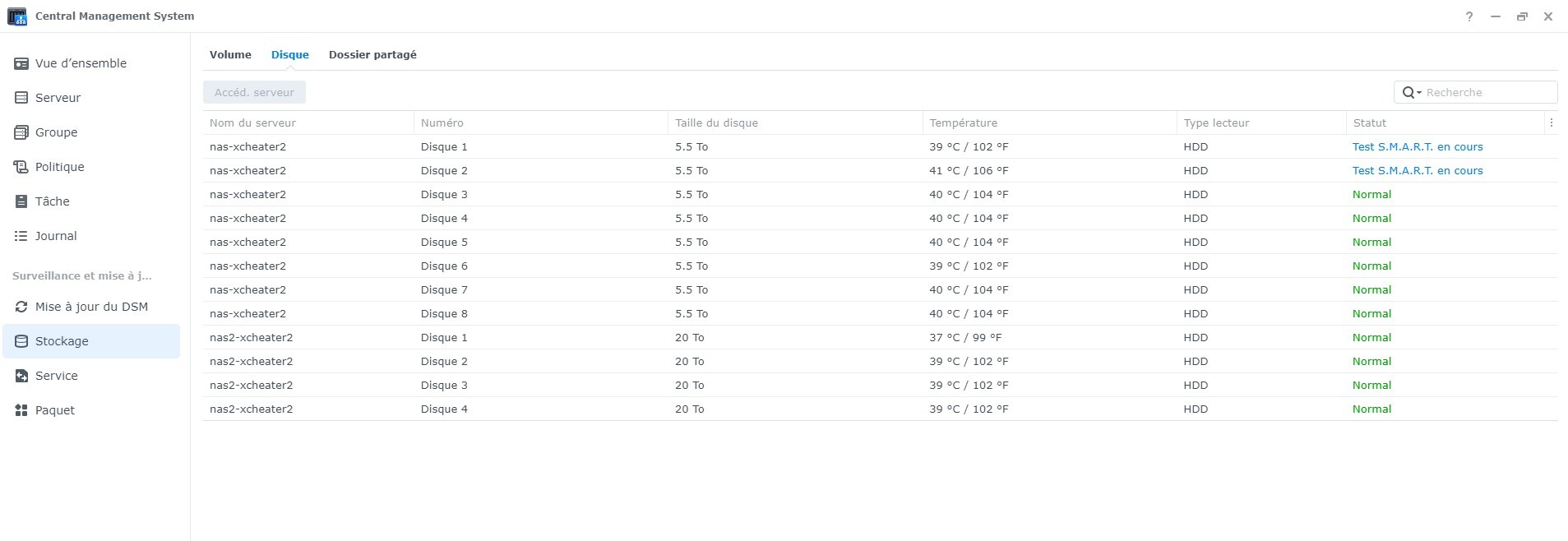The width and height of the screenshot is (1568, 541).
Task: Switch to the Dossier partagé tab
Action: point(372,54)
